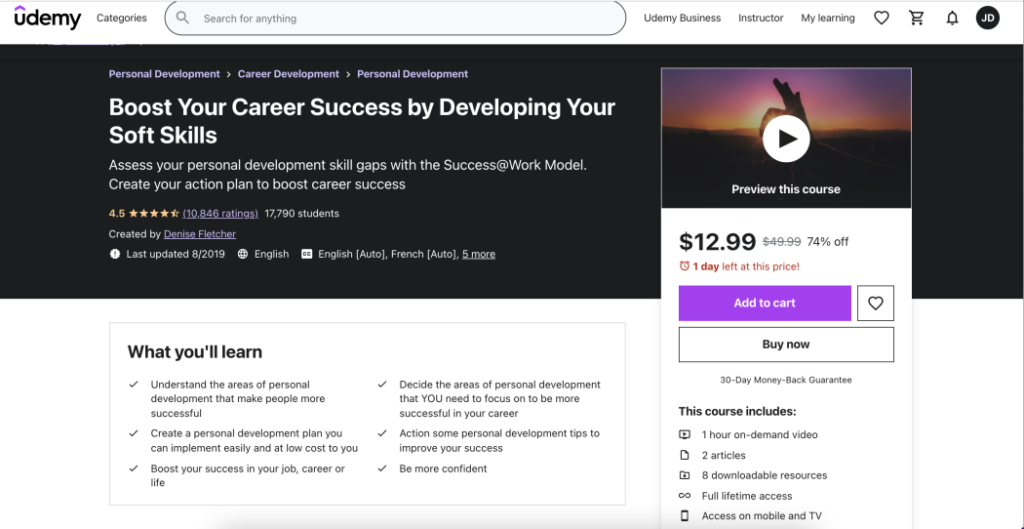Expand the 5 more languages link
1024x529 pixels.
[x=478, y=254]
